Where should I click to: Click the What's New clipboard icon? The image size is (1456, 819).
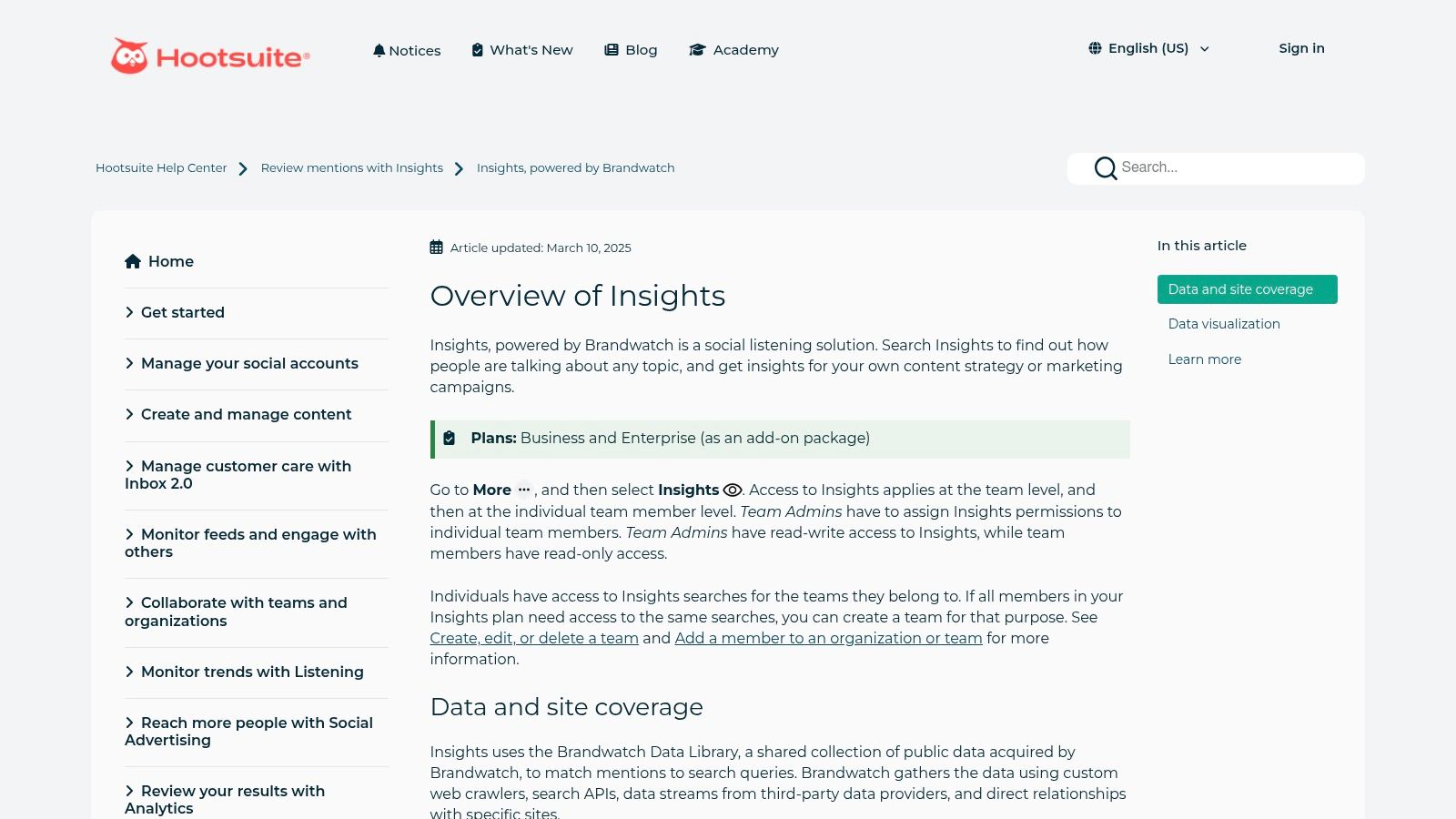click(x=477, y=50)
